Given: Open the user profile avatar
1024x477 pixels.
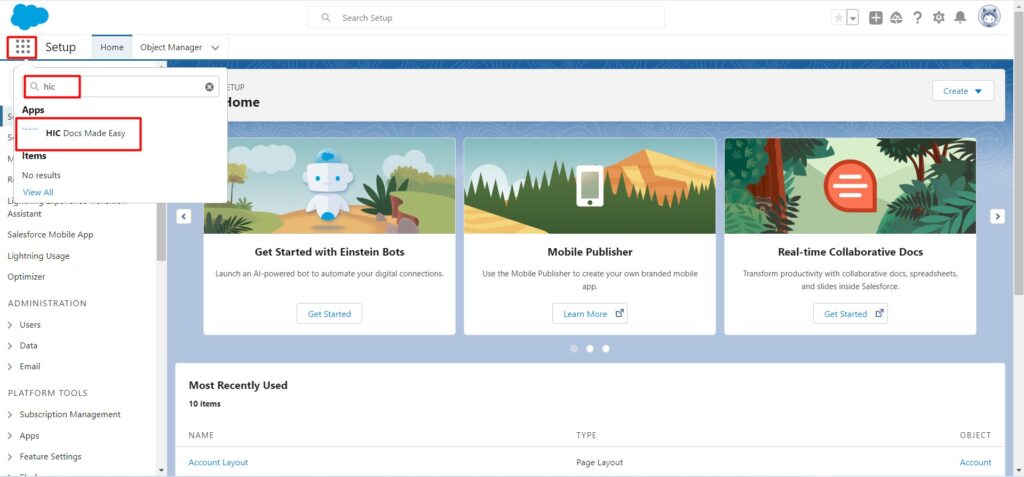Looking at the screenshot, I should coord(989,17).
